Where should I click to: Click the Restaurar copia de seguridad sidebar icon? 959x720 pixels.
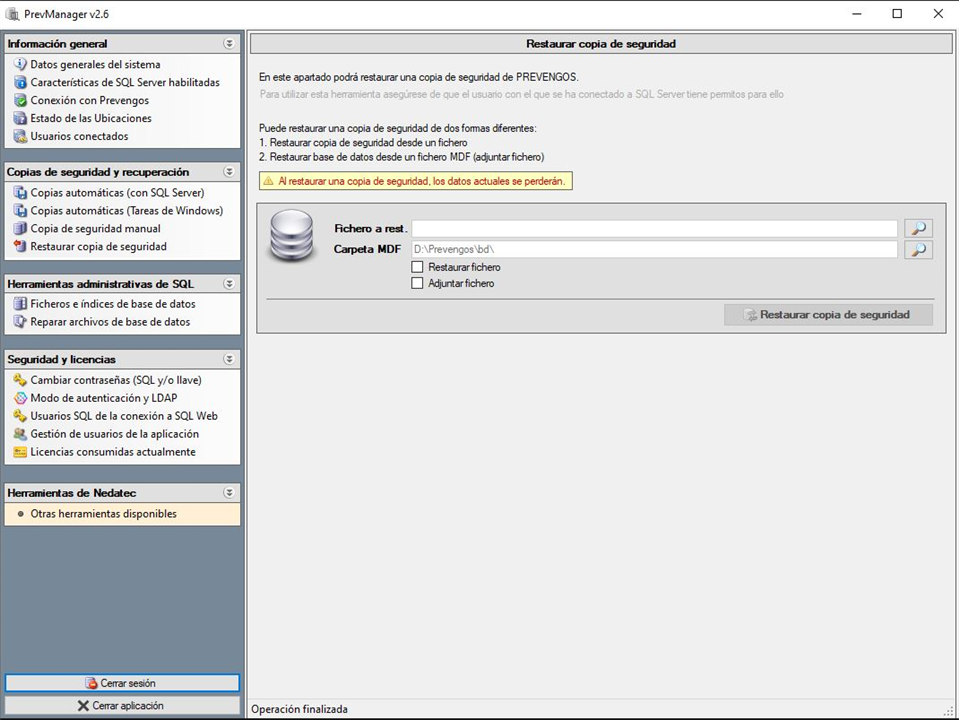tap(20, 247)
